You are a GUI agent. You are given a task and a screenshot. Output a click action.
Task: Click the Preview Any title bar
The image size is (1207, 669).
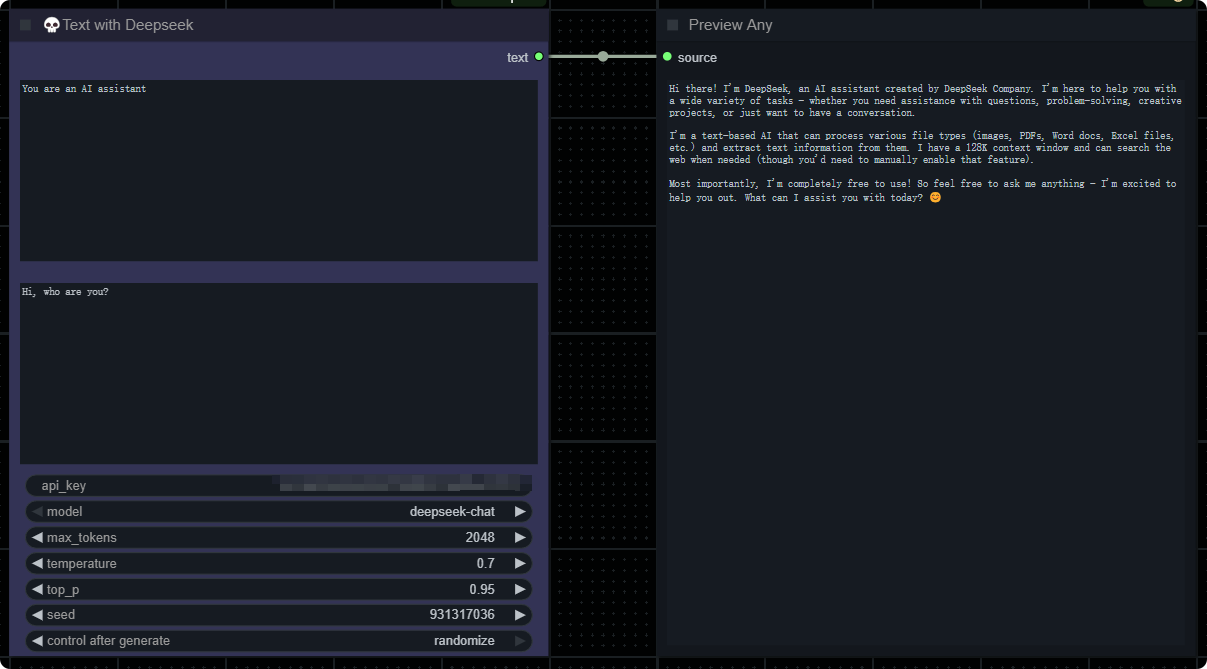click(900, 25)
